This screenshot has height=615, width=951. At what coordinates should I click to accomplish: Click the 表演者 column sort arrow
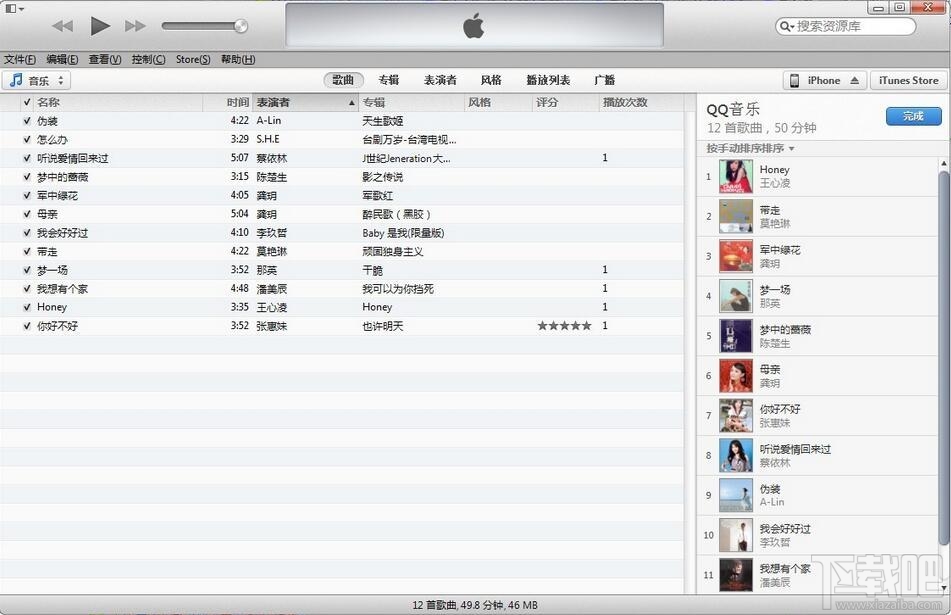(x=351, y=102)
